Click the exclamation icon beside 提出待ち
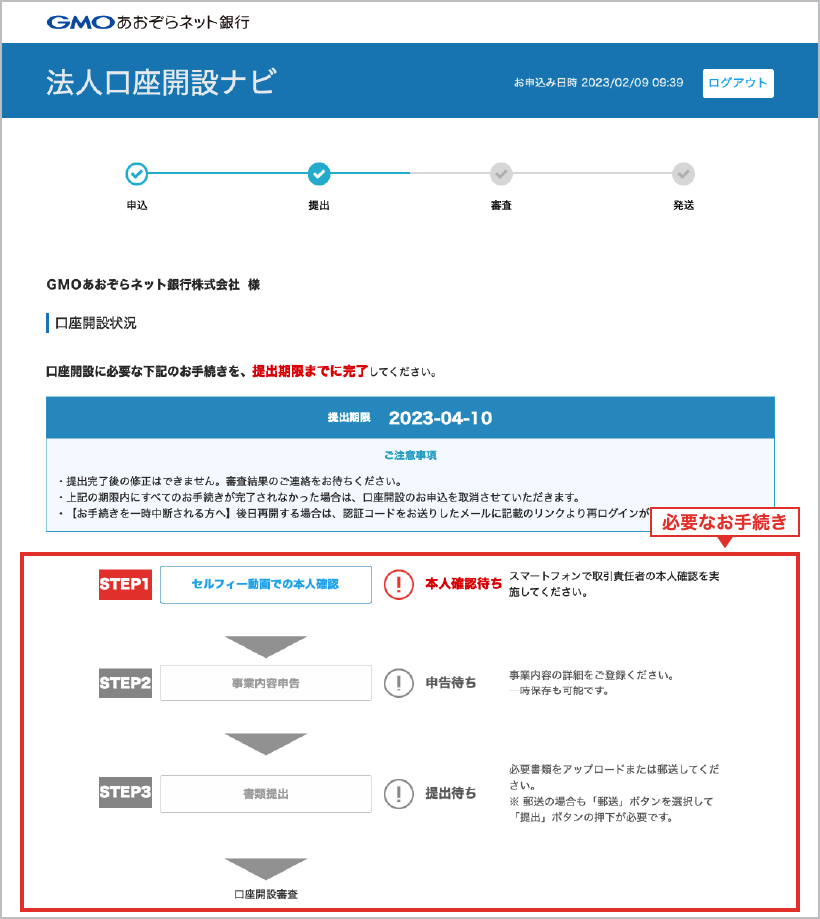 point(399,794)
